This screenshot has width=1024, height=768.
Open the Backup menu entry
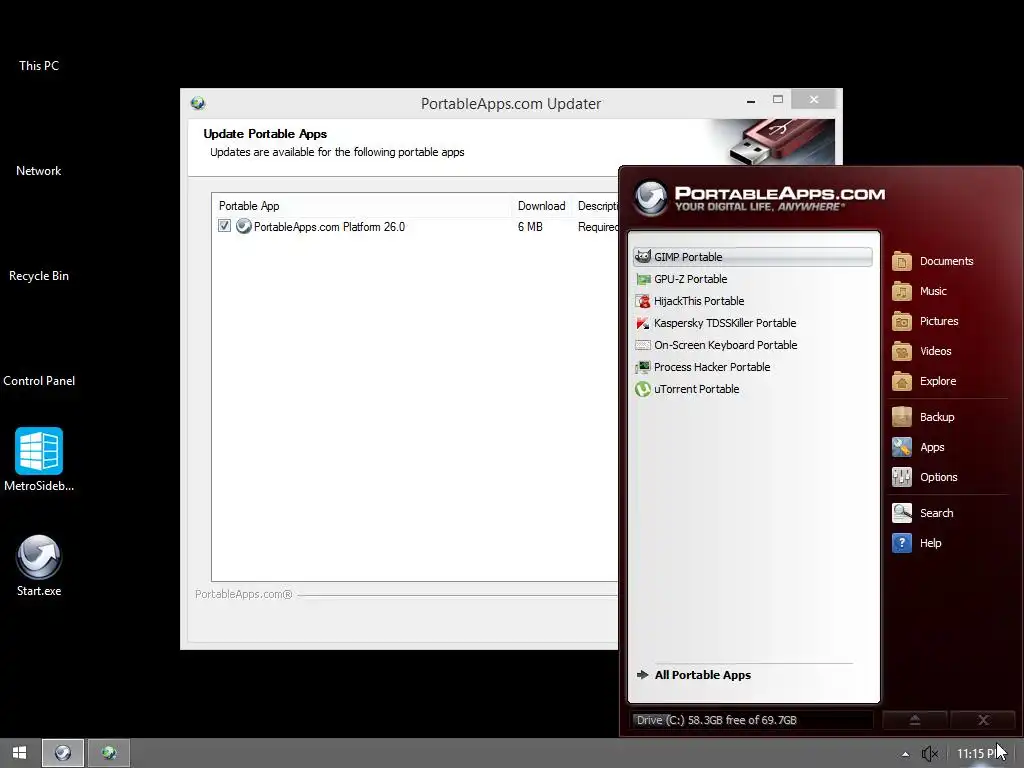923,417
